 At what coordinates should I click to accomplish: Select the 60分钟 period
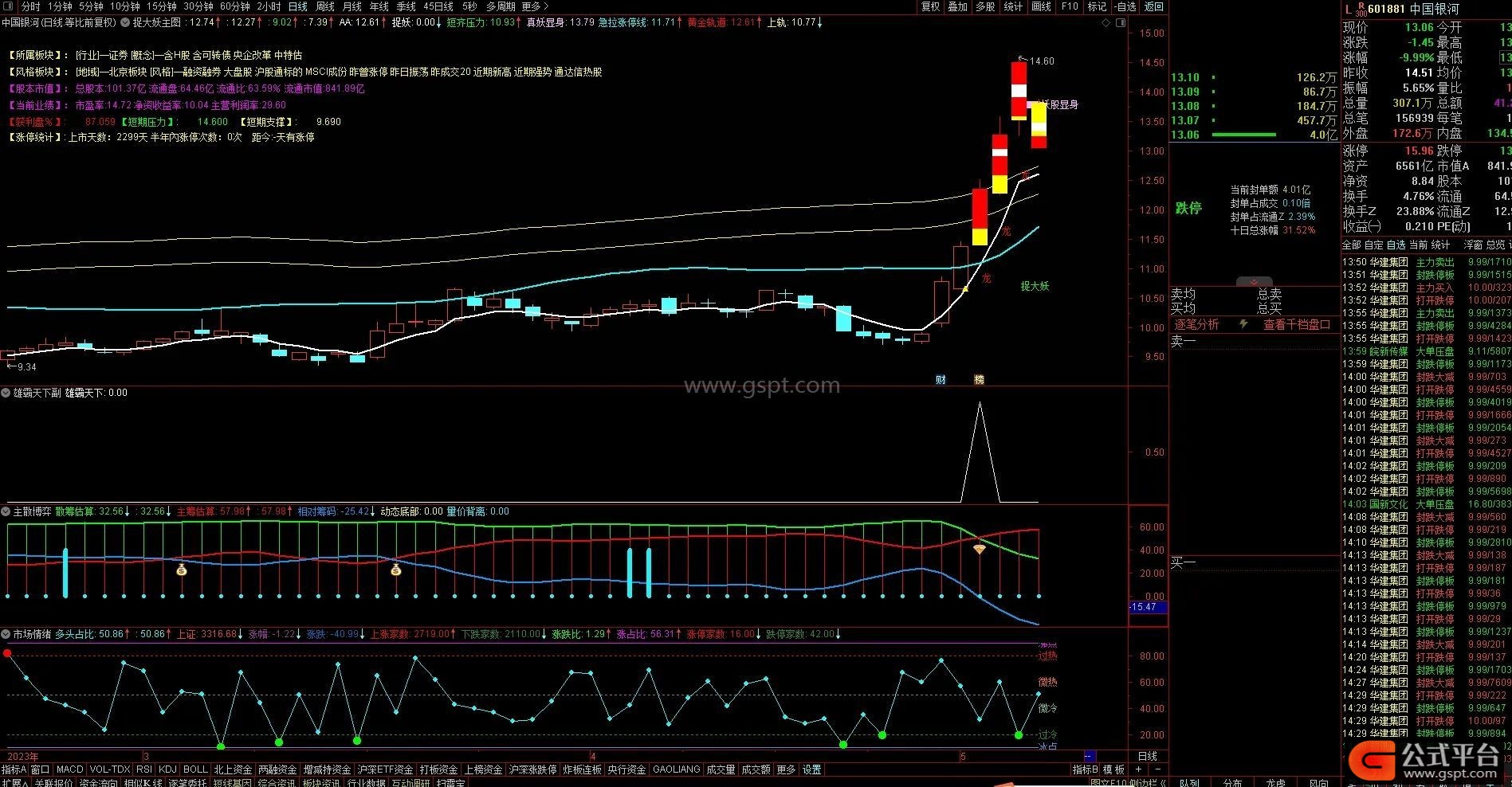click(234, 6)
